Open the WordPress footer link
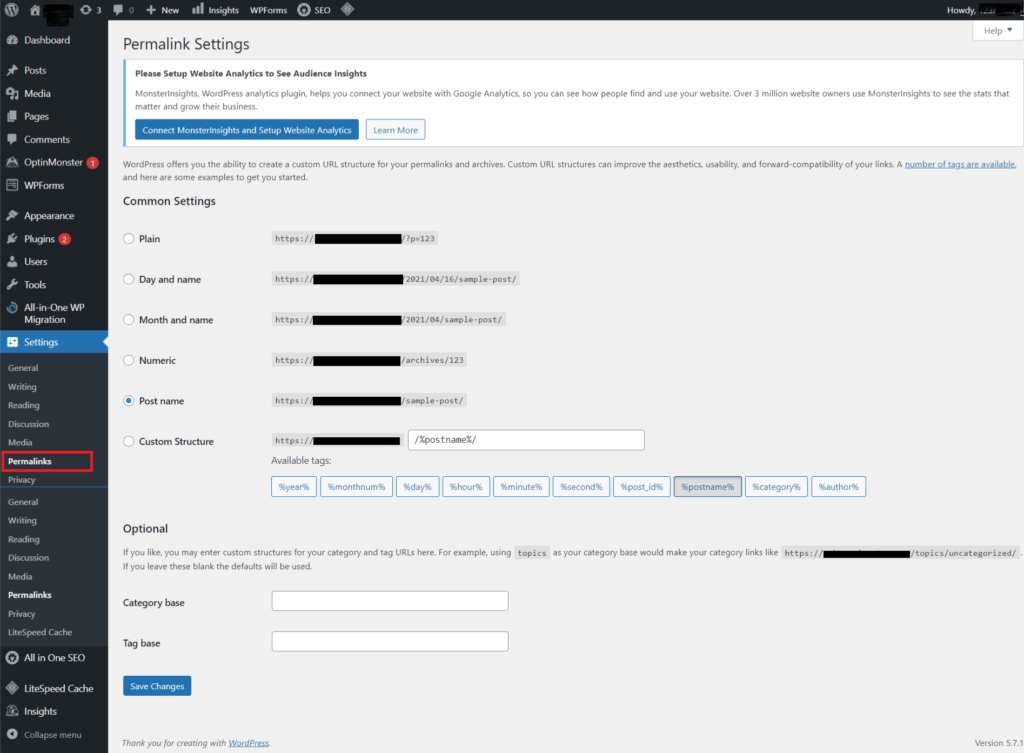The height and width of the screenshot is (753, 1024). (248, 743)
